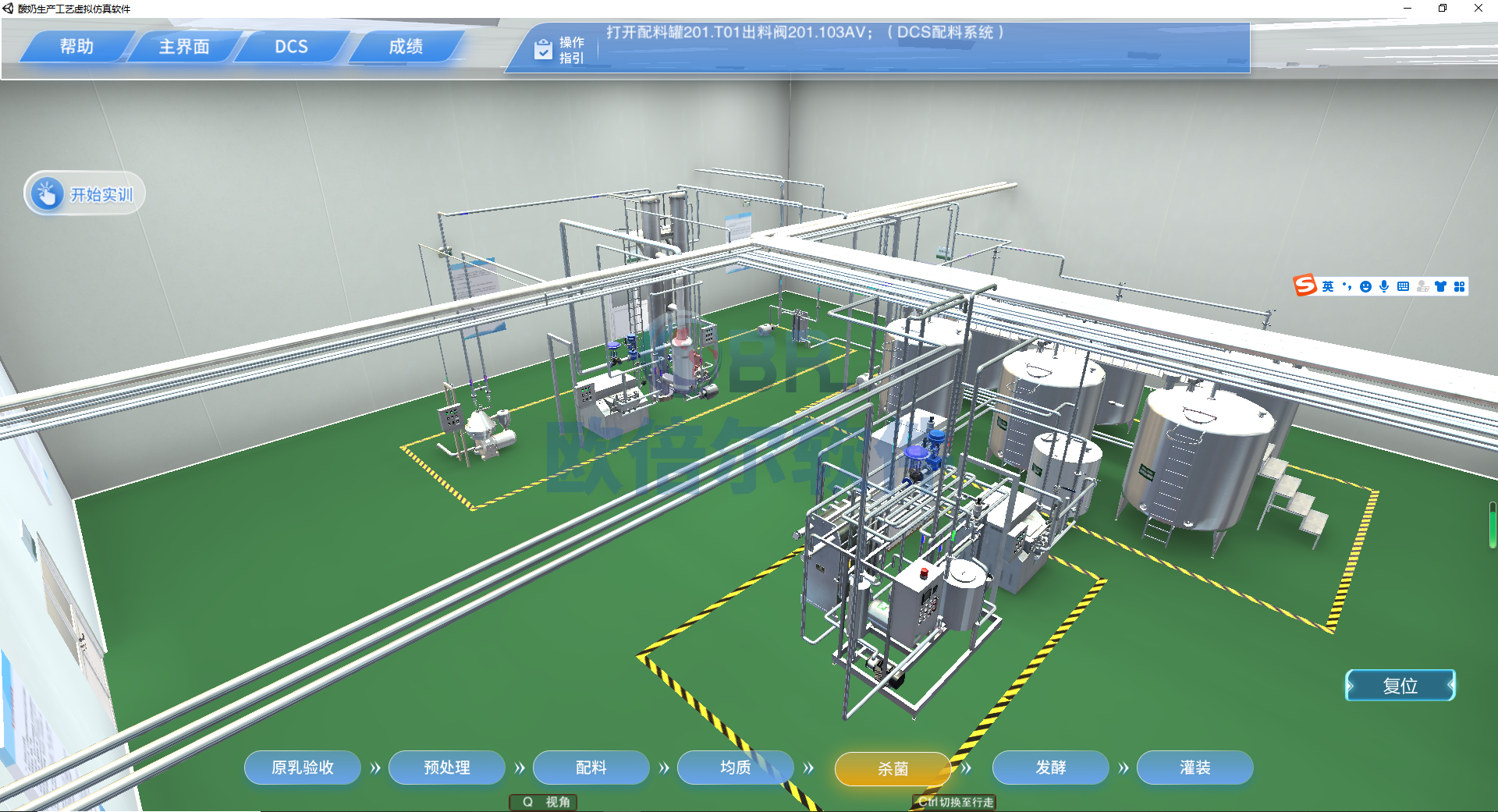The height and width of the screenshot is (812, 1498).
Task: Open the shirt-shaped skin icon
Action: pos(1440,286)
